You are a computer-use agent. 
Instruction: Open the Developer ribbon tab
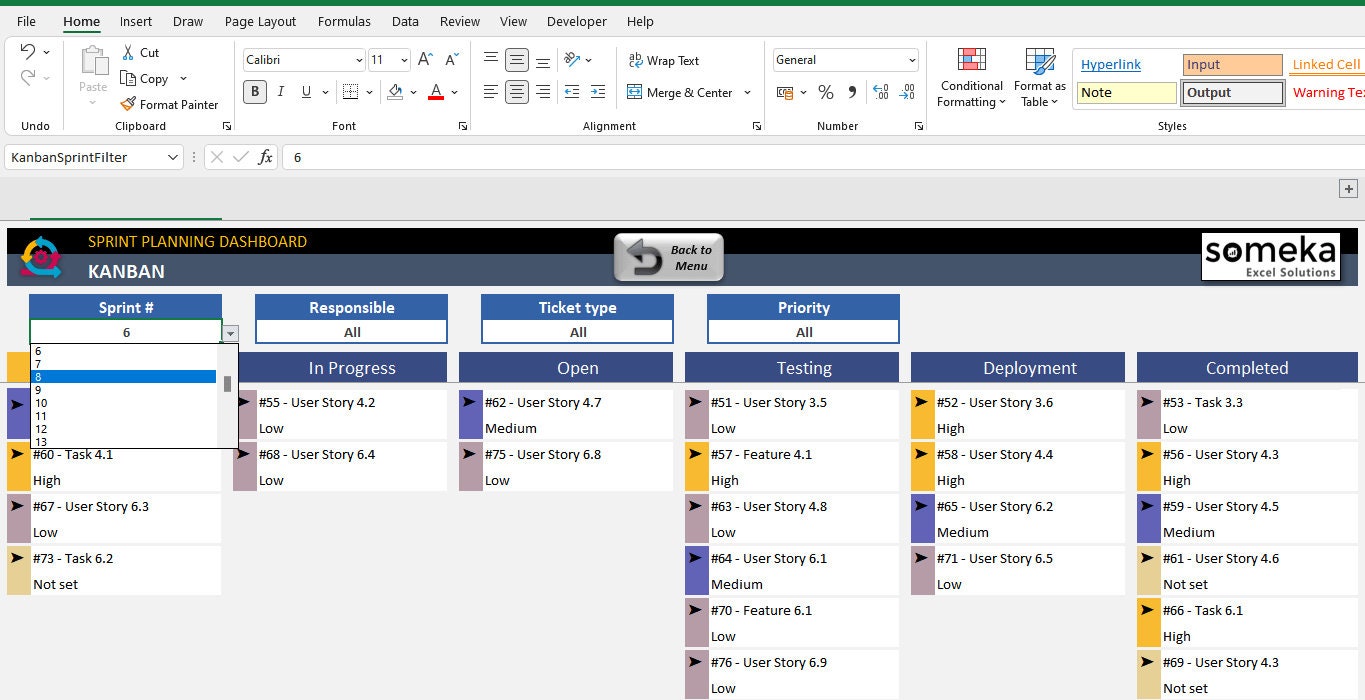pyautogui.click(x=577, y=21)
